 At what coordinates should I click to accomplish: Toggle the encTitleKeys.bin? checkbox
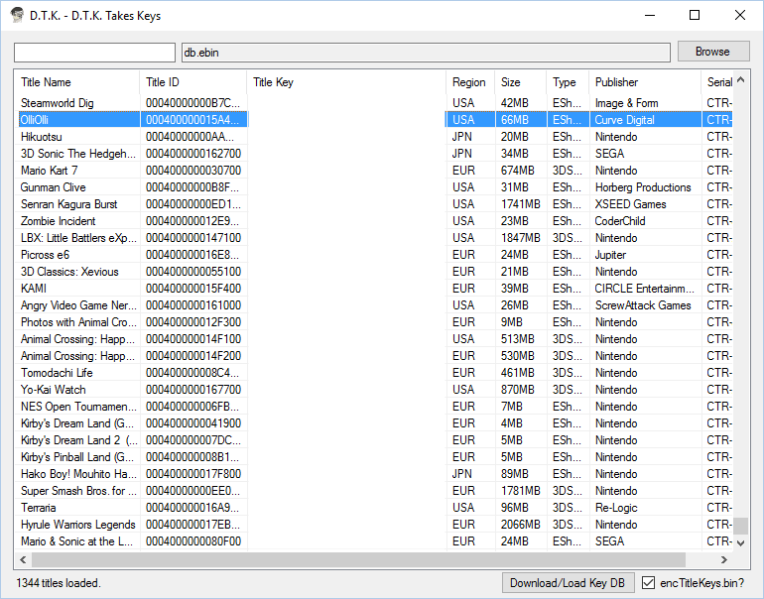click(648, 582)
